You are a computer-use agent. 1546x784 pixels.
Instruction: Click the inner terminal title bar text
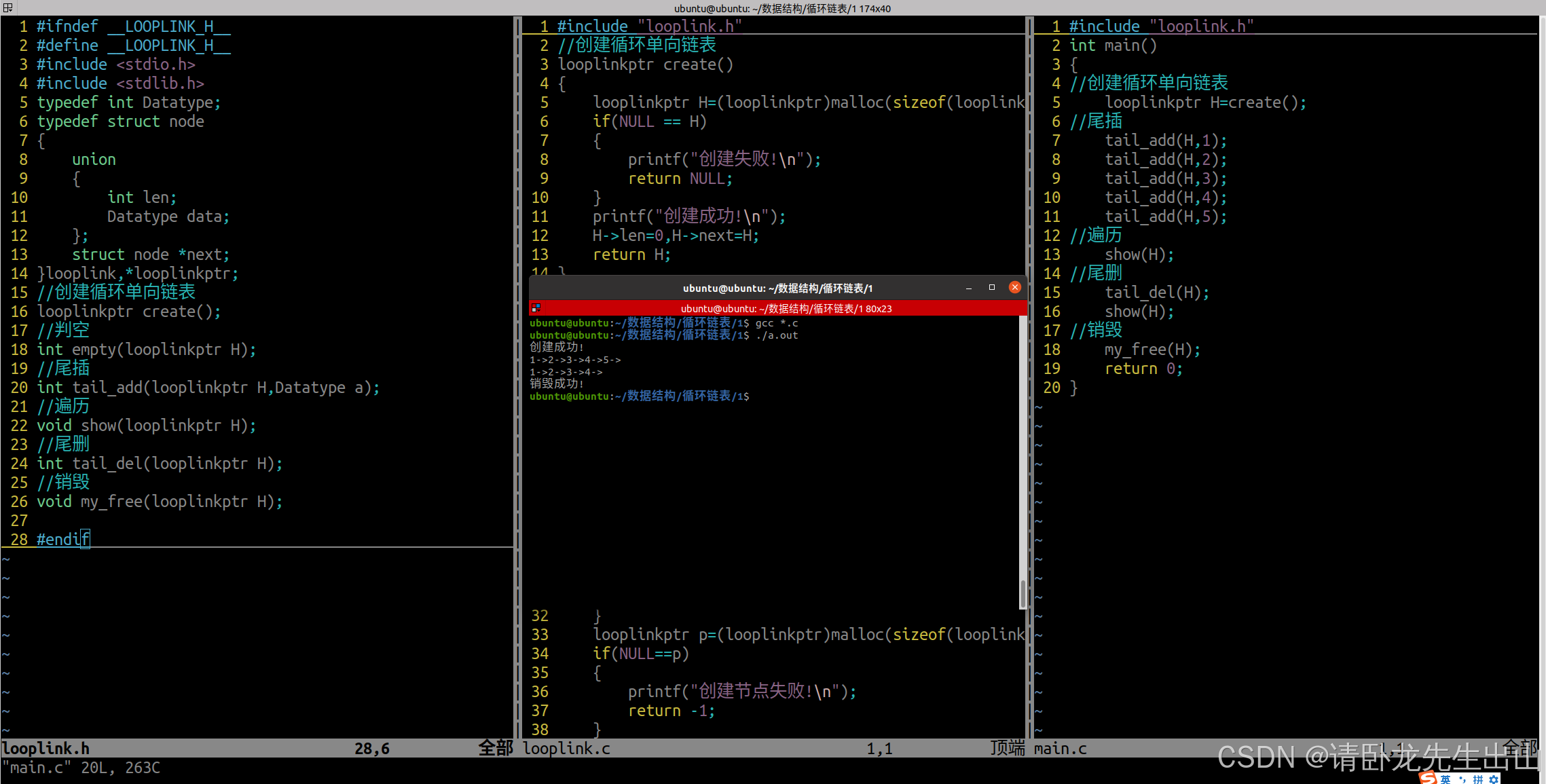coord(777,288)
